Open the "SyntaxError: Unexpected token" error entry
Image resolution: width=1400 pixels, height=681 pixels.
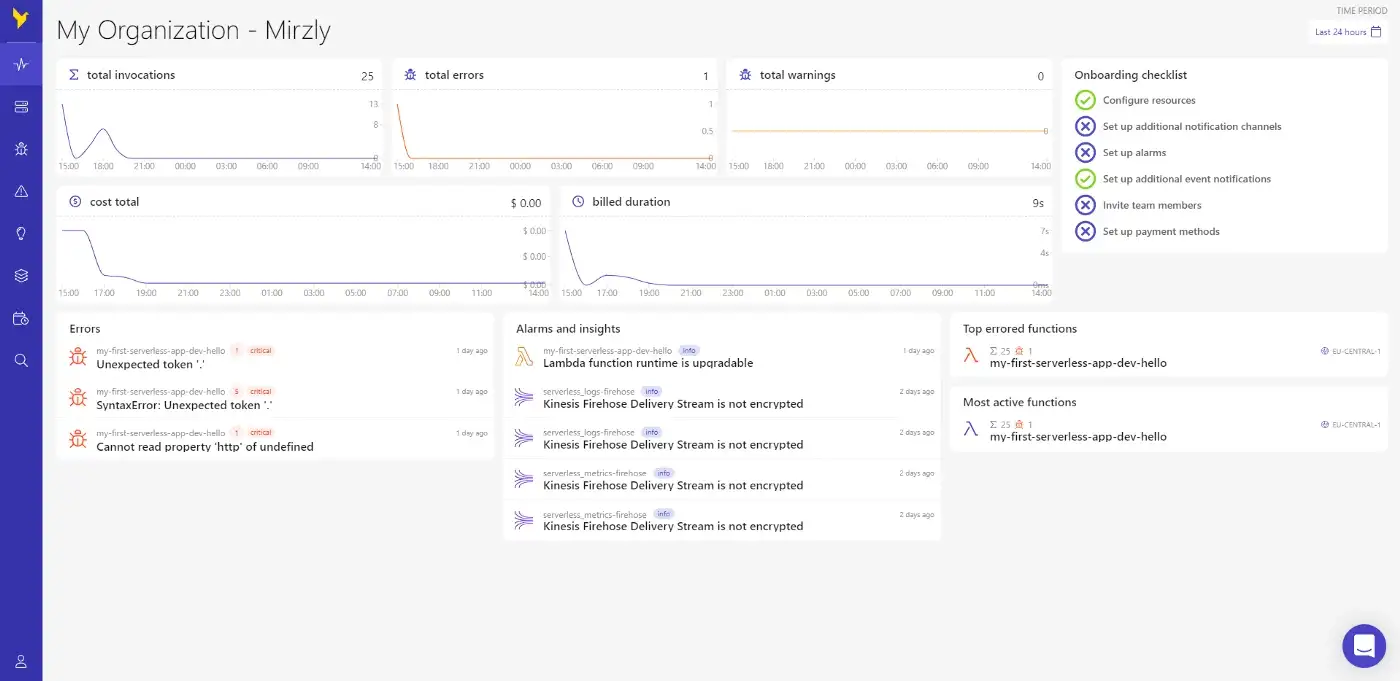(184, 405)
